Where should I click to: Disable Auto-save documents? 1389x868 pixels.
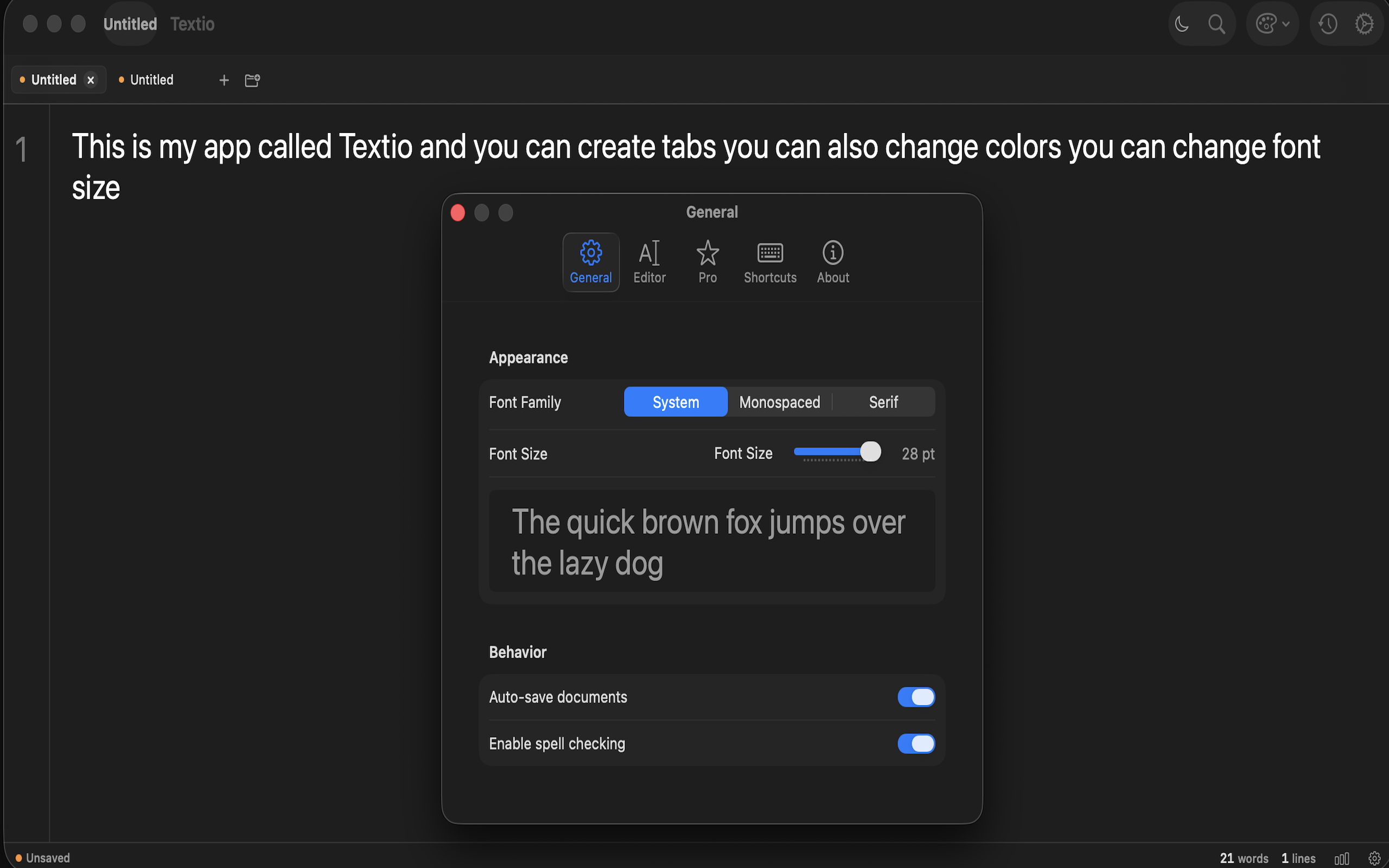(x=916, y=697)
